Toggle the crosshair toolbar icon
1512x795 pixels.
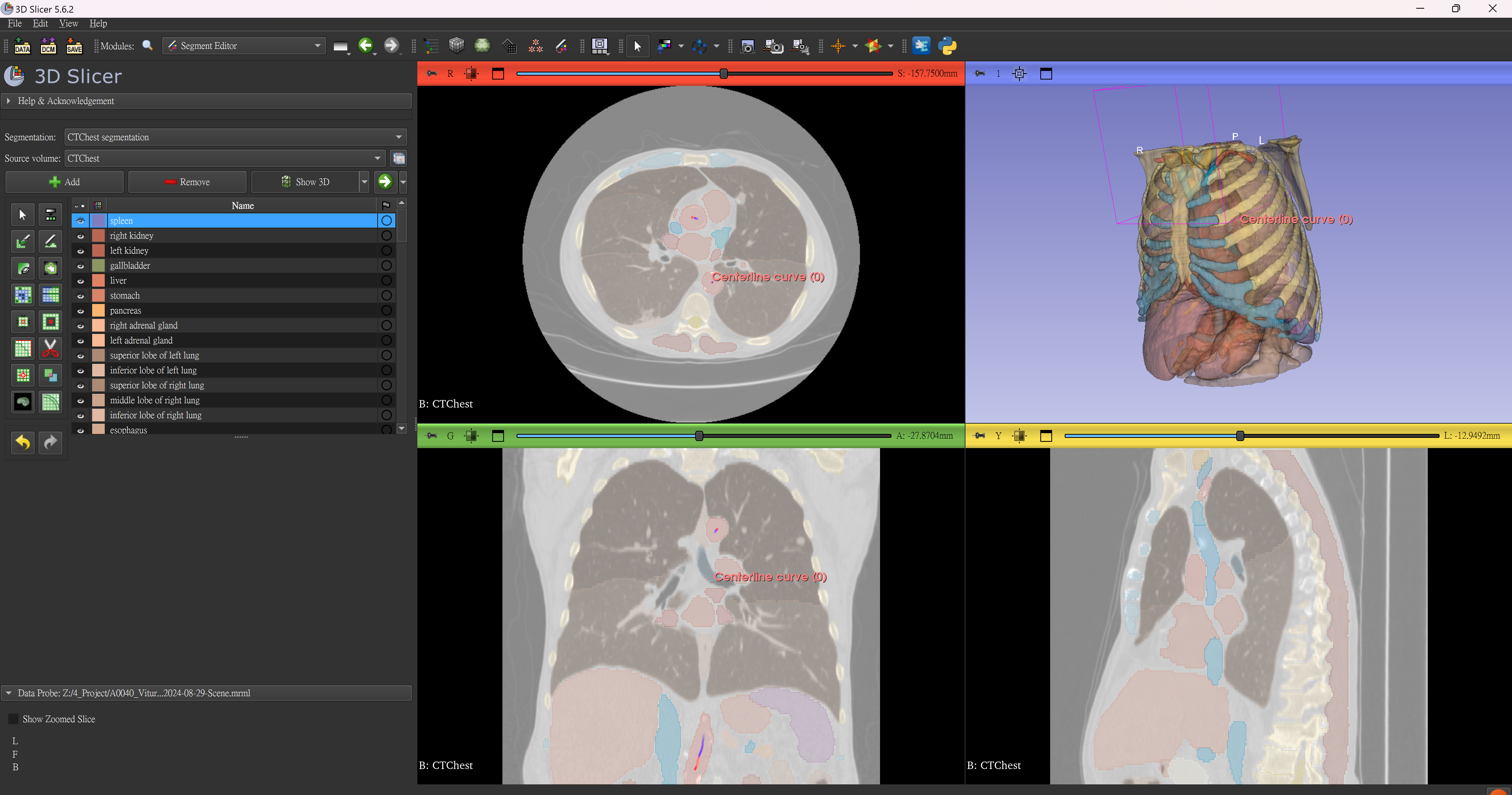[838, 46]
